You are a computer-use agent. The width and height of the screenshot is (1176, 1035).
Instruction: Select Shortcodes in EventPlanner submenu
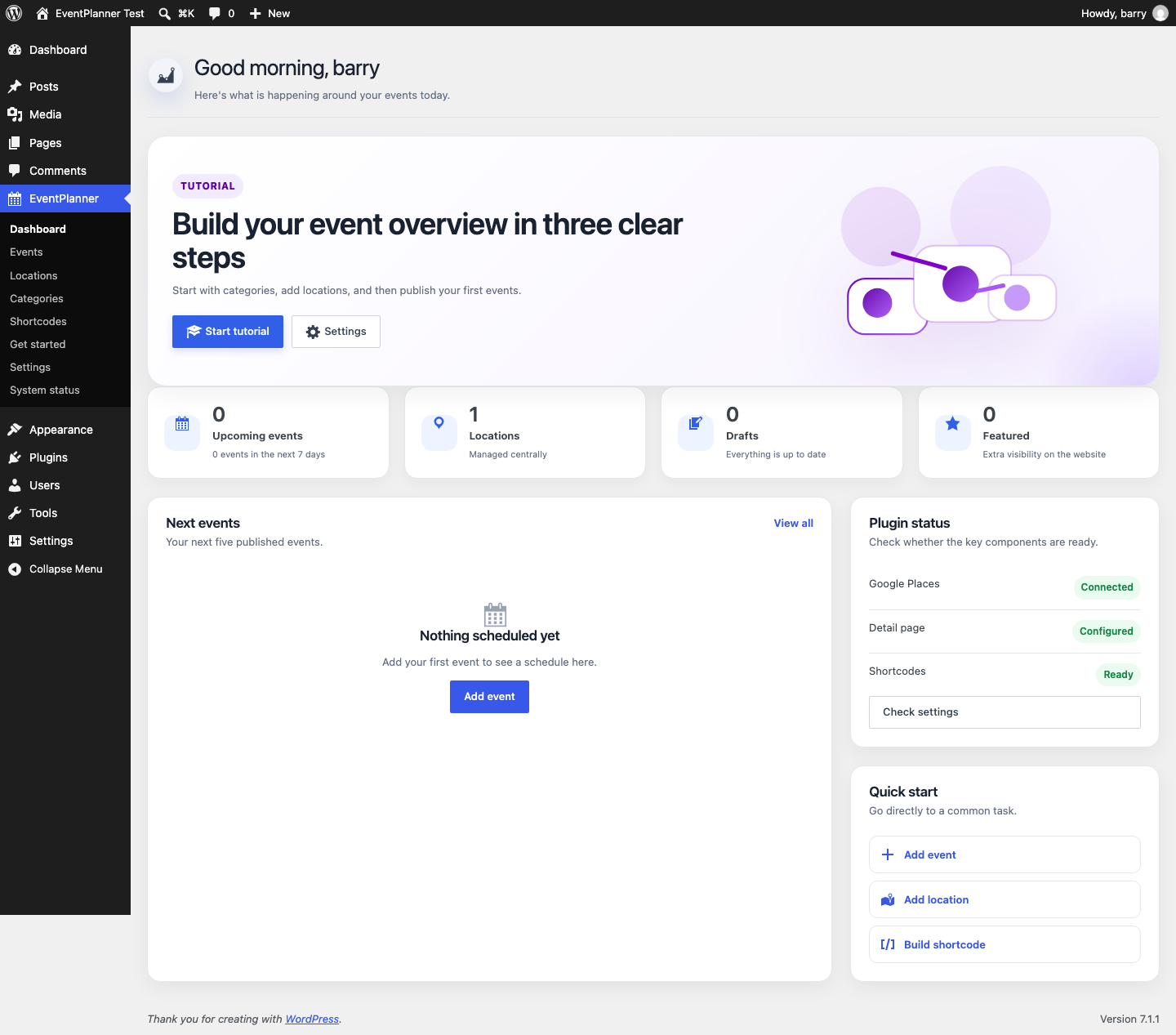[x=38, y=322]
